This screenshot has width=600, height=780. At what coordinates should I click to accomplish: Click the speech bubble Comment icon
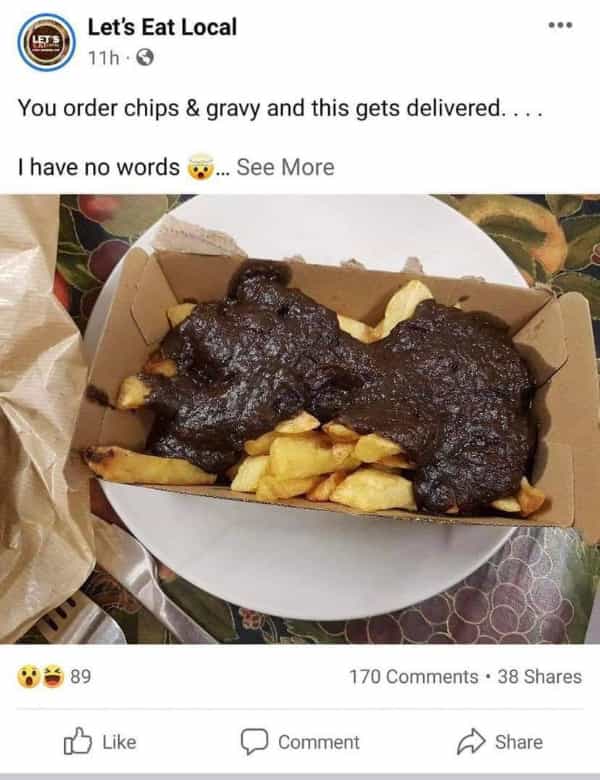[x=255, y=742]
